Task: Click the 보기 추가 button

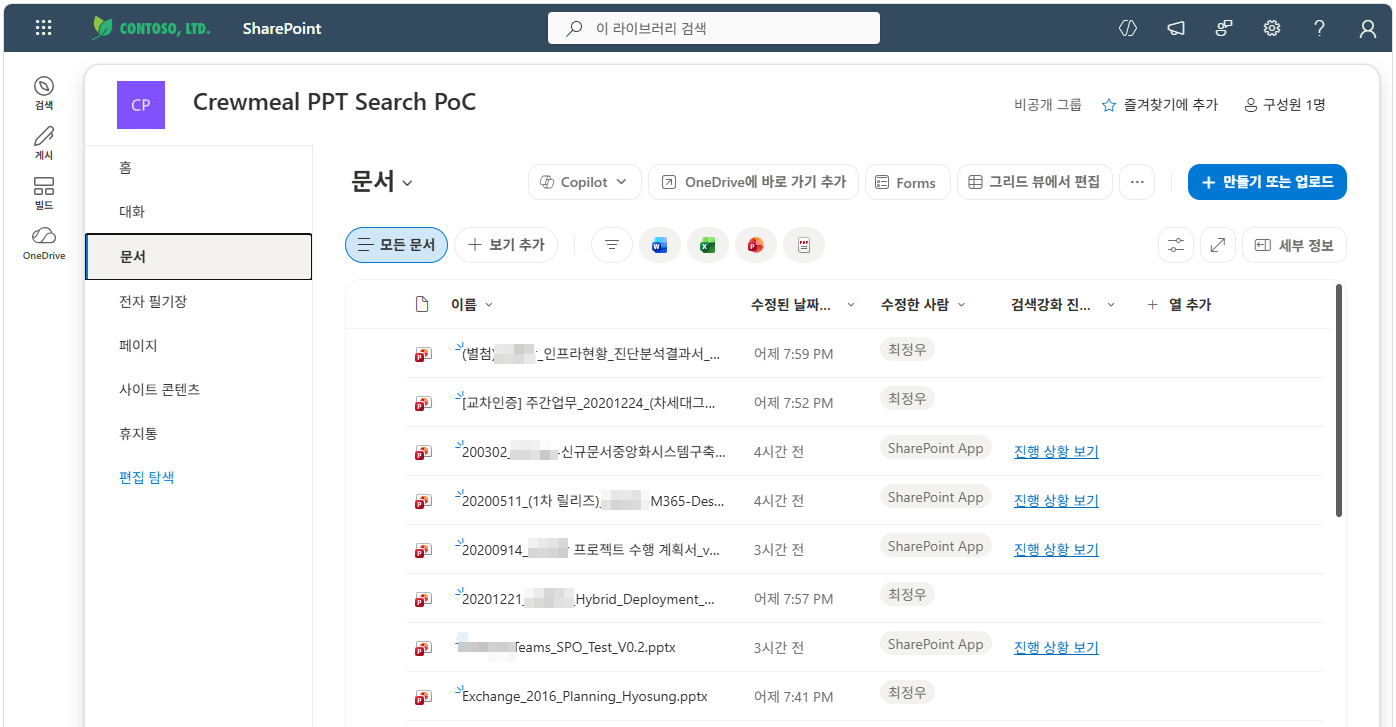Action: (506, 245)
